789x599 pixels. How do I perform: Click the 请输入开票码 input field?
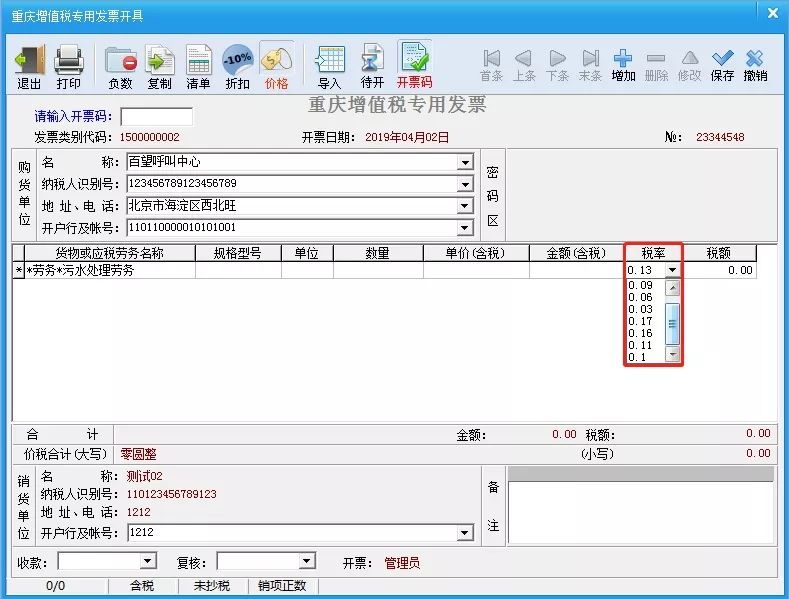coord(156,117)
